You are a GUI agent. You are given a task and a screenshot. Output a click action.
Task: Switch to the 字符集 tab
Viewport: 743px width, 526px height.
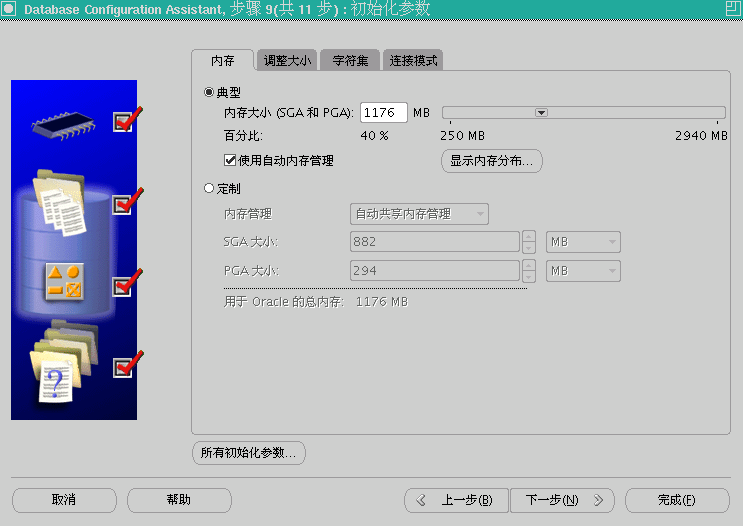[x=350, y=61]
